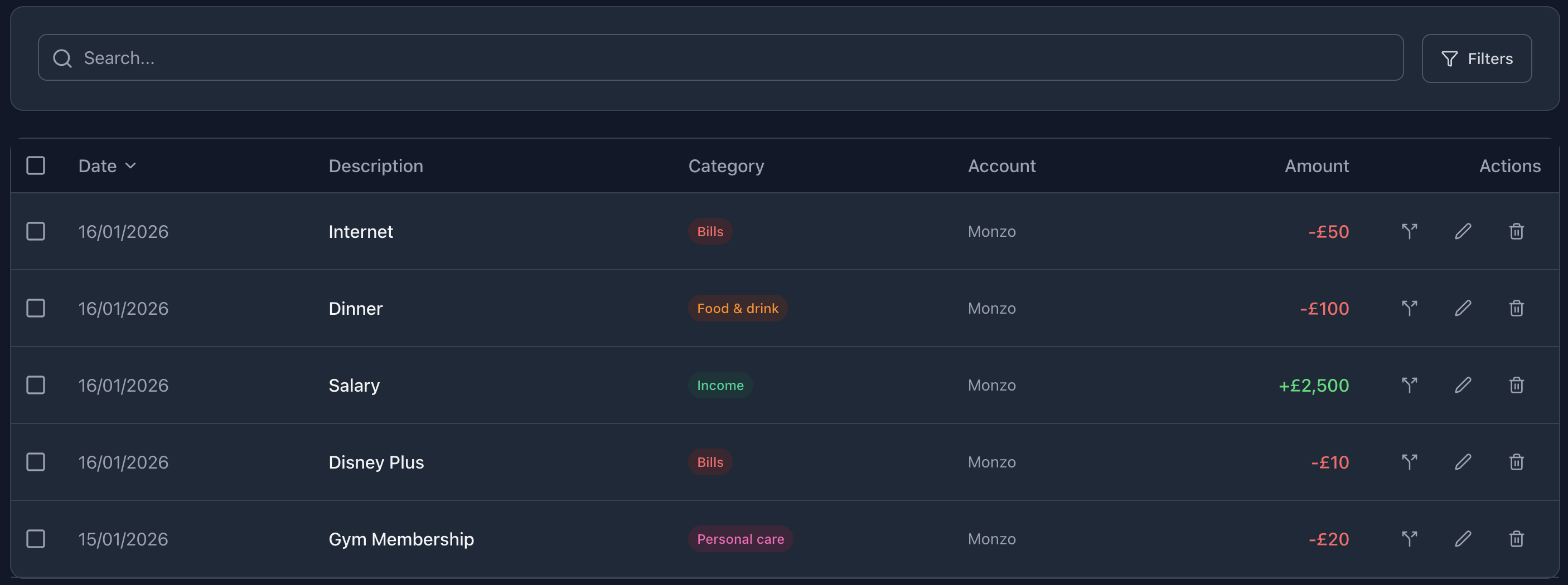Click the Food & drink colored badge
1568x585 pixels.
[x=737, y=308]
